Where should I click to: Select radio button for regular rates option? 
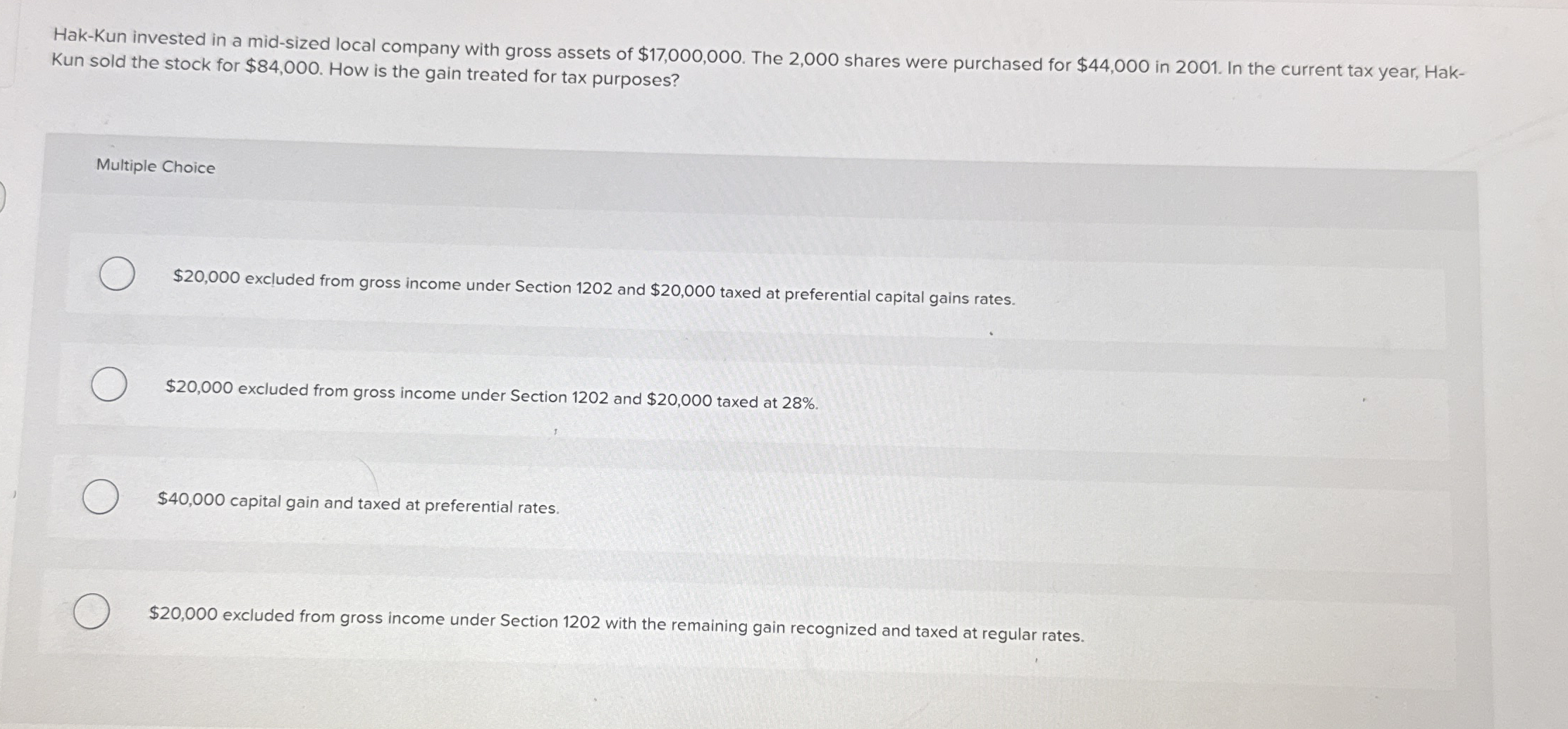point(92,611)
